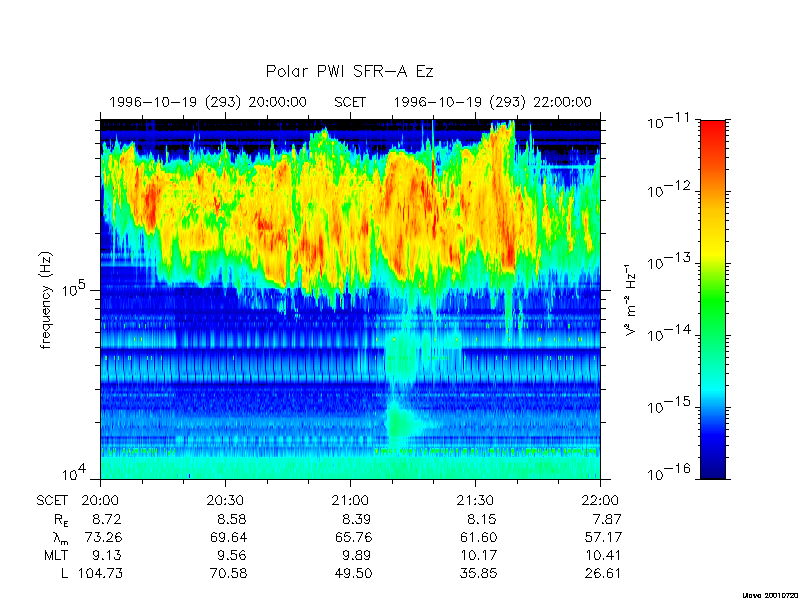Select the end timestamp ending in 22:00:00
This screenshot has height=600, width=800.
click(492, 102)
